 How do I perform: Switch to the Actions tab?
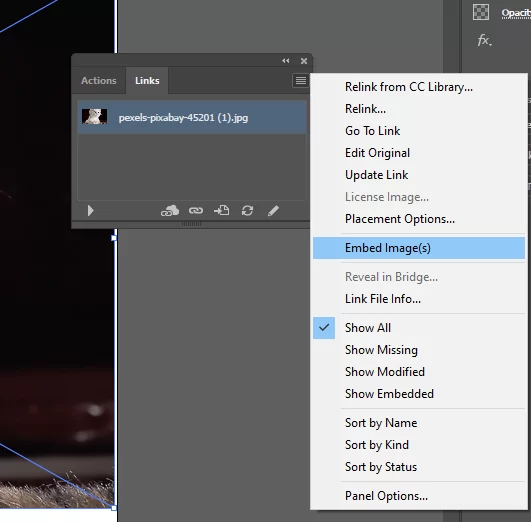[99, 81]
